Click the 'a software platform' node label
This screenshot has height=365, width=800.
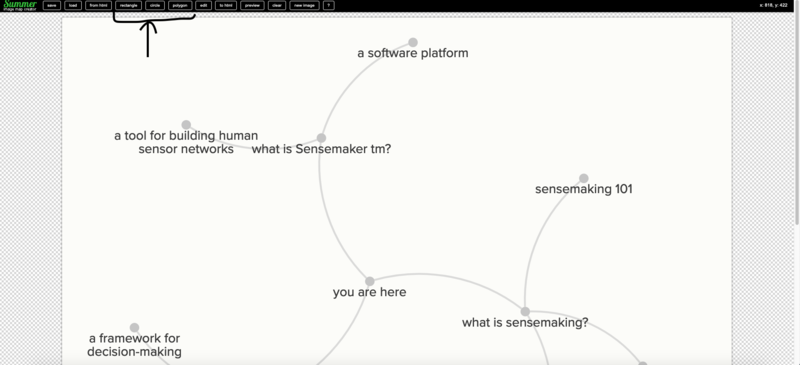tap(413, 53)
